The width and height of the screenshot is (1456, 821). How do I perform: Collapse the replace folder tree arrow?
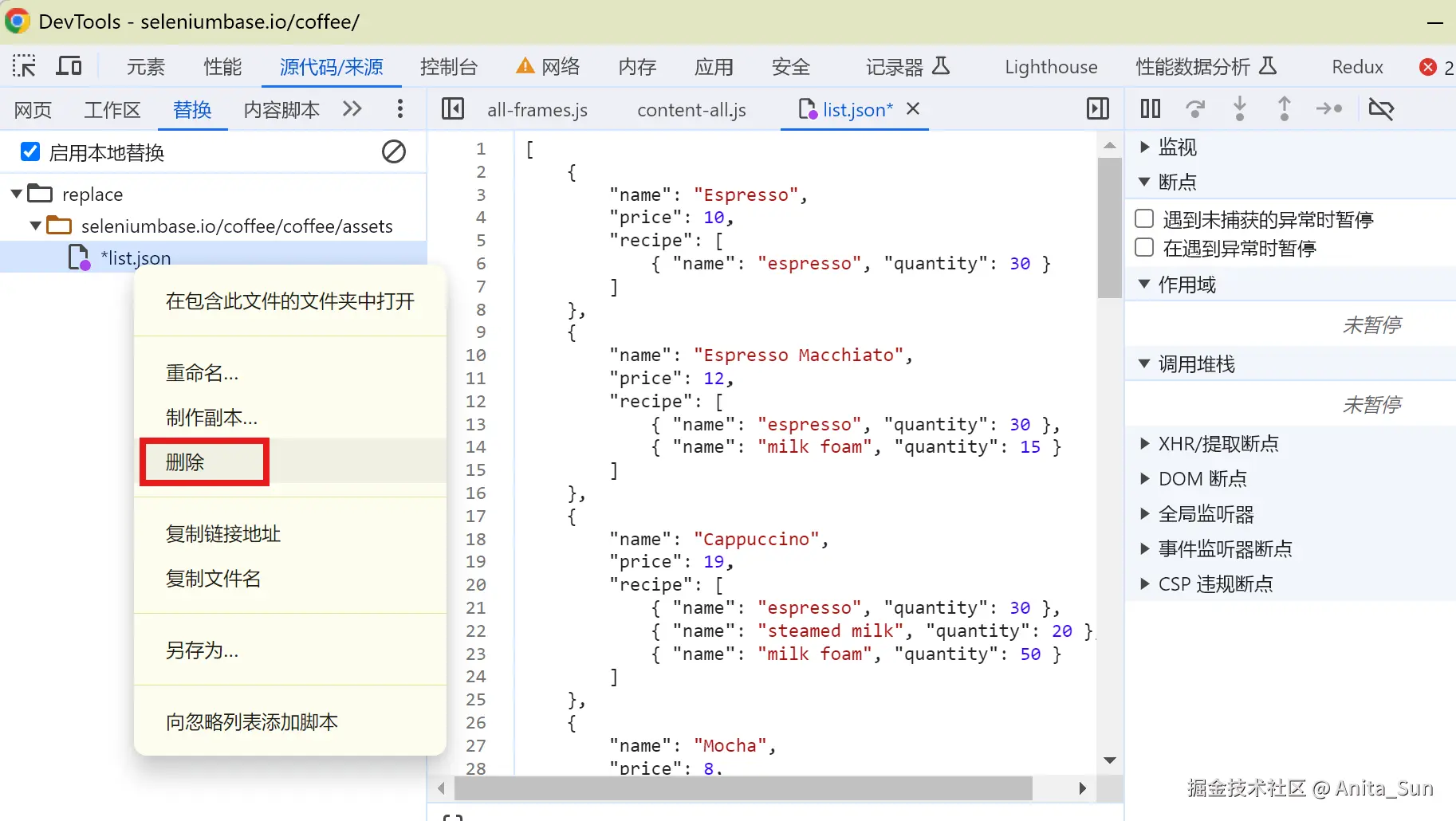click(x=16, y=194)
